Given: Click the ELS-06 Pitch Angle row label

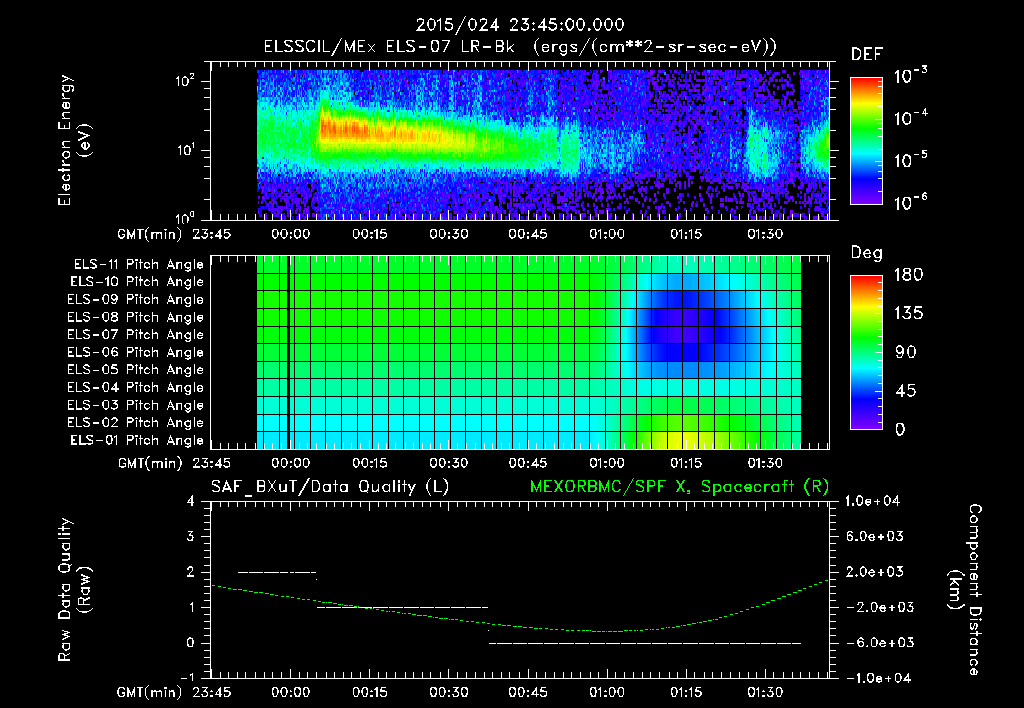Looking at the screenshot, I should click(x=135, y=352).
